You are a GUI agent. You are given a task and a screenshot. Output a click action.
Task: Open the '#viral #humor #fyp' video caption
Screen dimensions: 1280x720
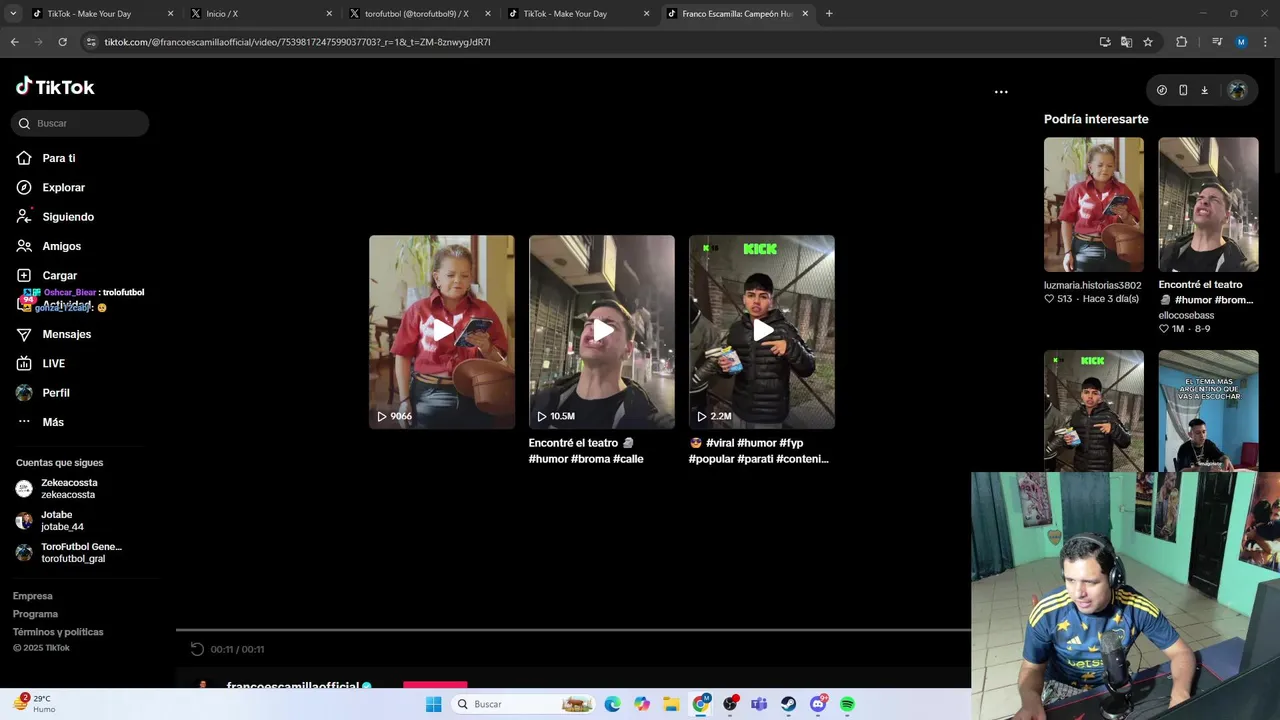pos(759,451)
